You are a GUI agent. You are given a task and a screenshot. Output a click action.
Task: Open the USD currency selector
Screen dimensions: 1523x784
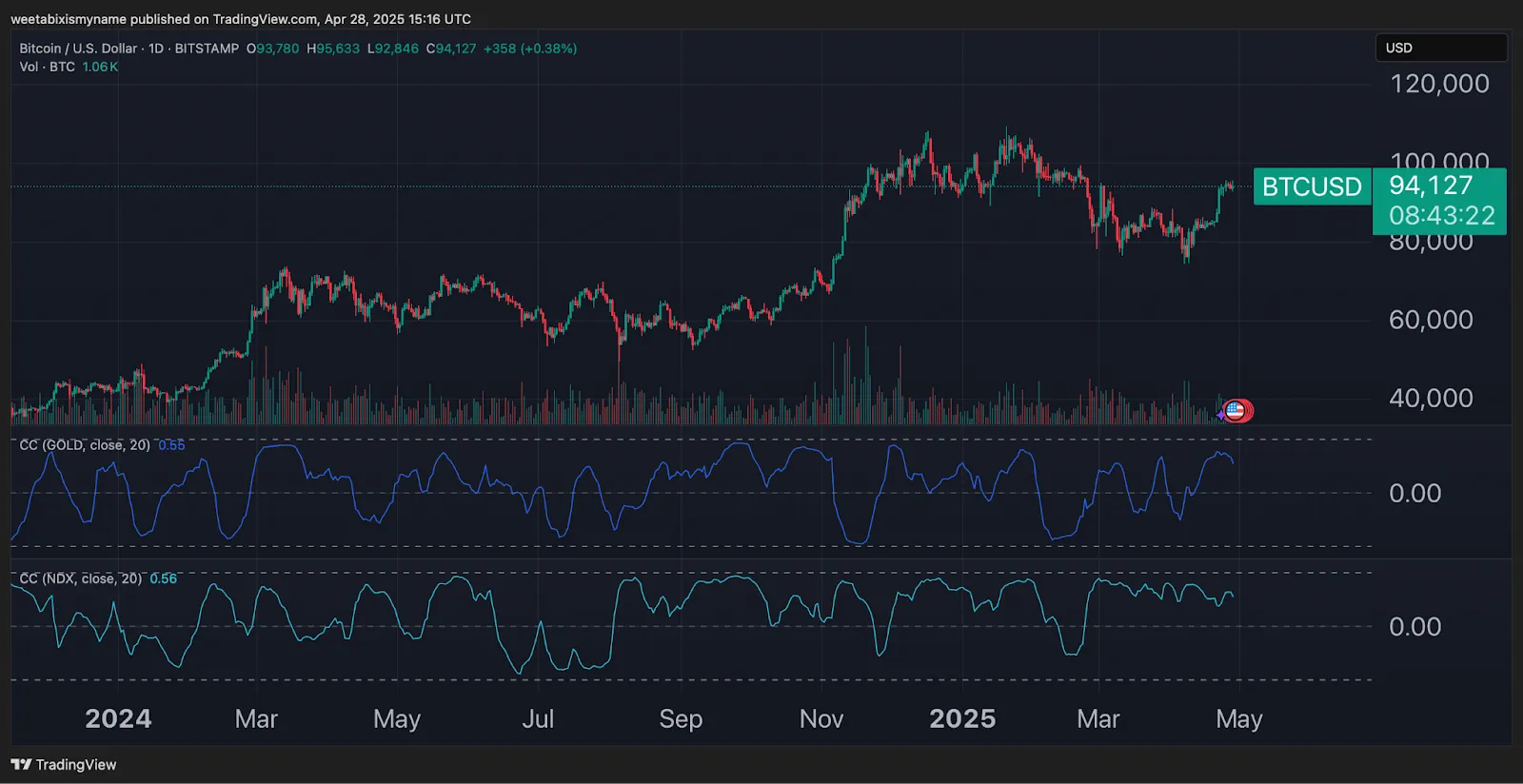click(1440, 48)
